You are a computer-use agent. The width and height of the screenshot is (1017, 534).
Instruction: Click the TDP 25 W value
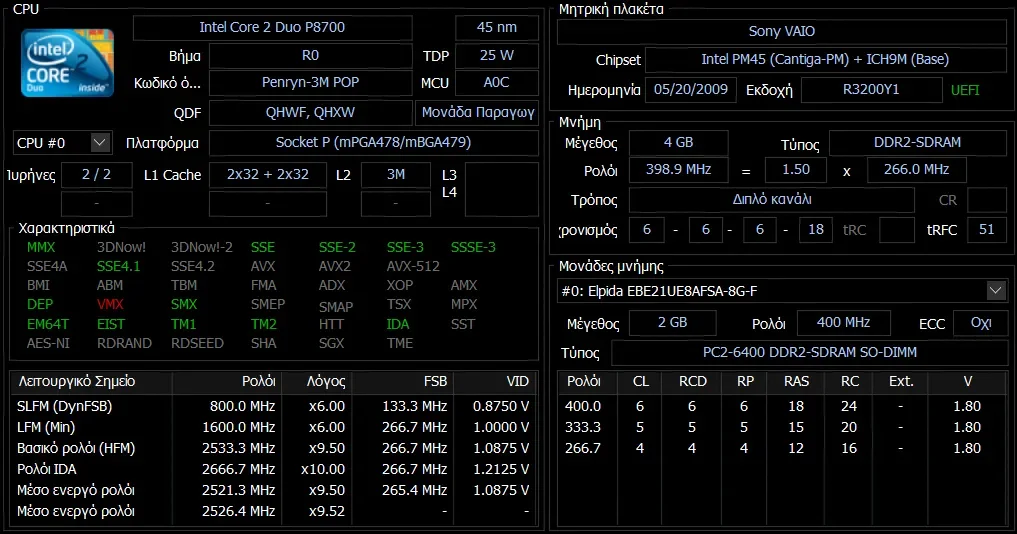[x=497, y=56]
